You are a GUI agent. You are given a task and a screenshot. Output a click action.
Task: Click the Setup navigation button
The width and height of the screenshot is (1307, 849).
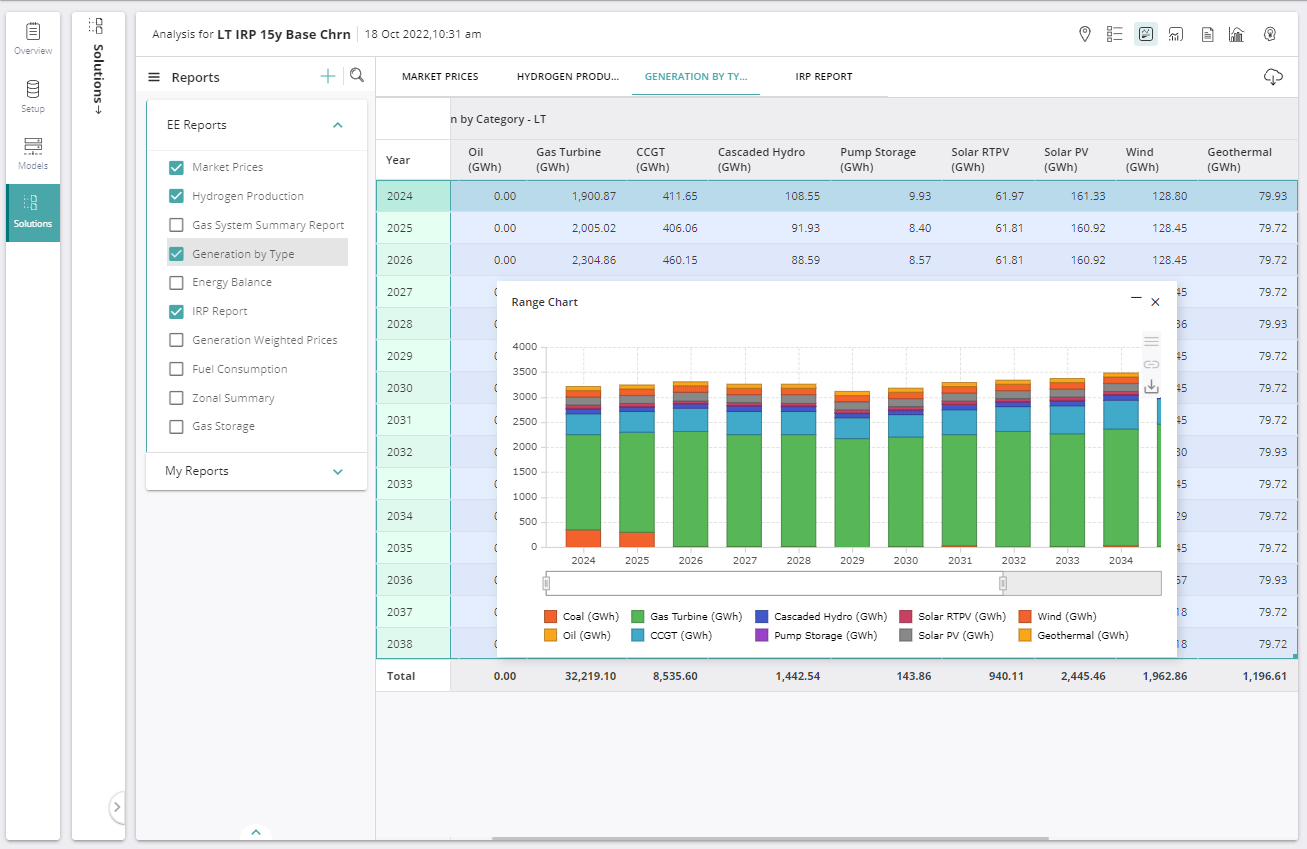pyautogui.click(x=33, y=96)
